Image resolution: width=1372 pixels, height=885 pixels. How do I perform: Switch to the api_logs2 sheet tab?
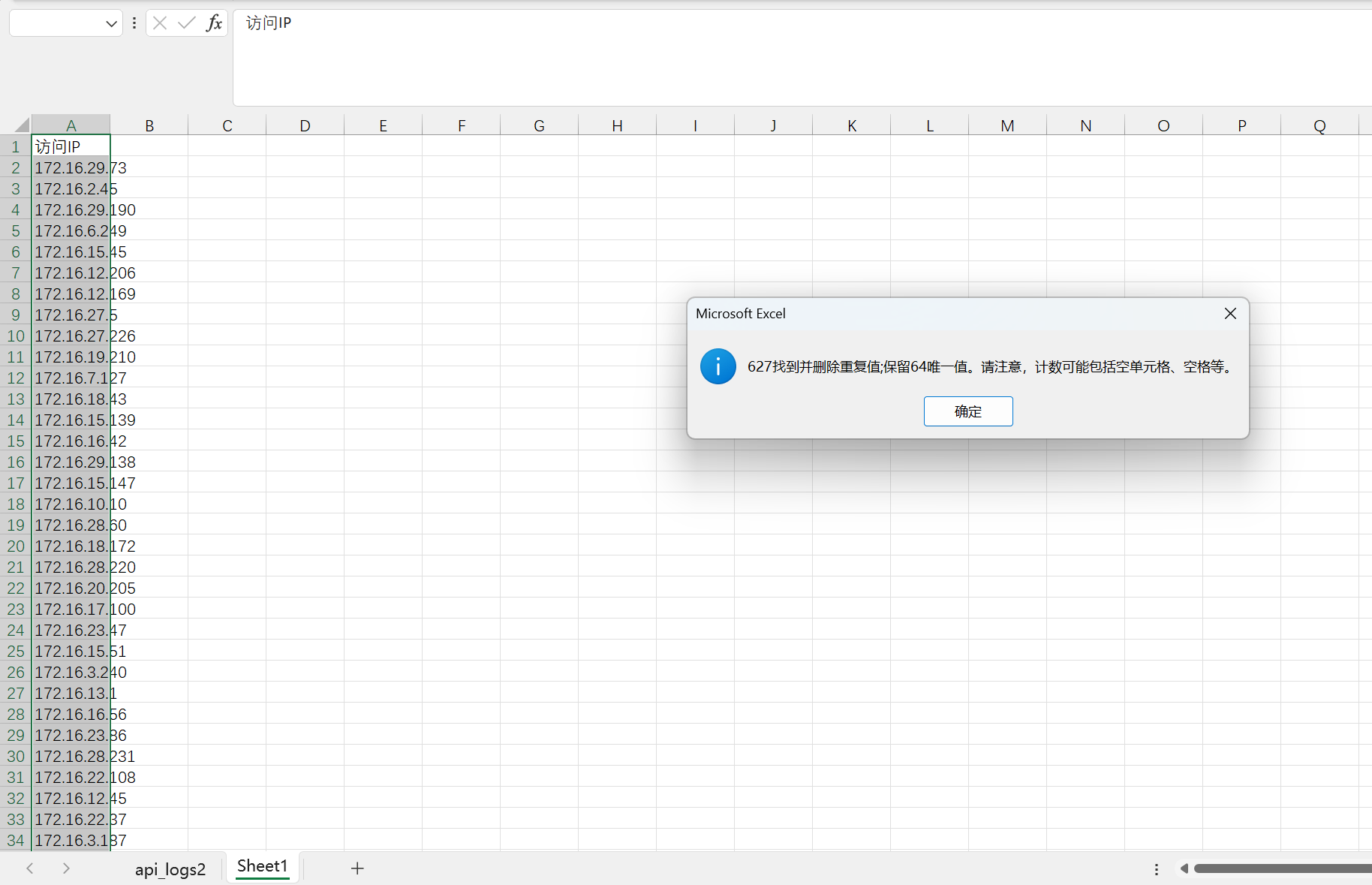pos(170,868)
